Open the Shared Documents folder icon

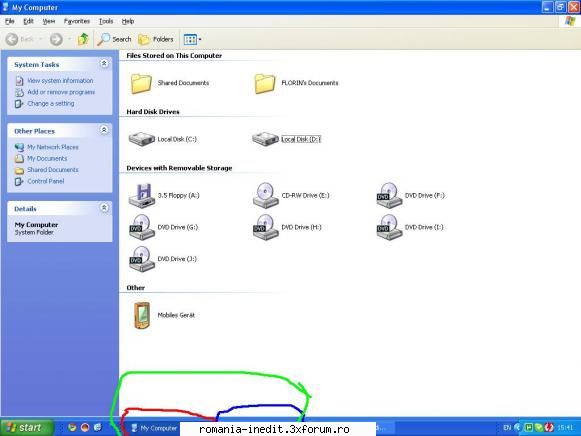[x=142, y=83]
